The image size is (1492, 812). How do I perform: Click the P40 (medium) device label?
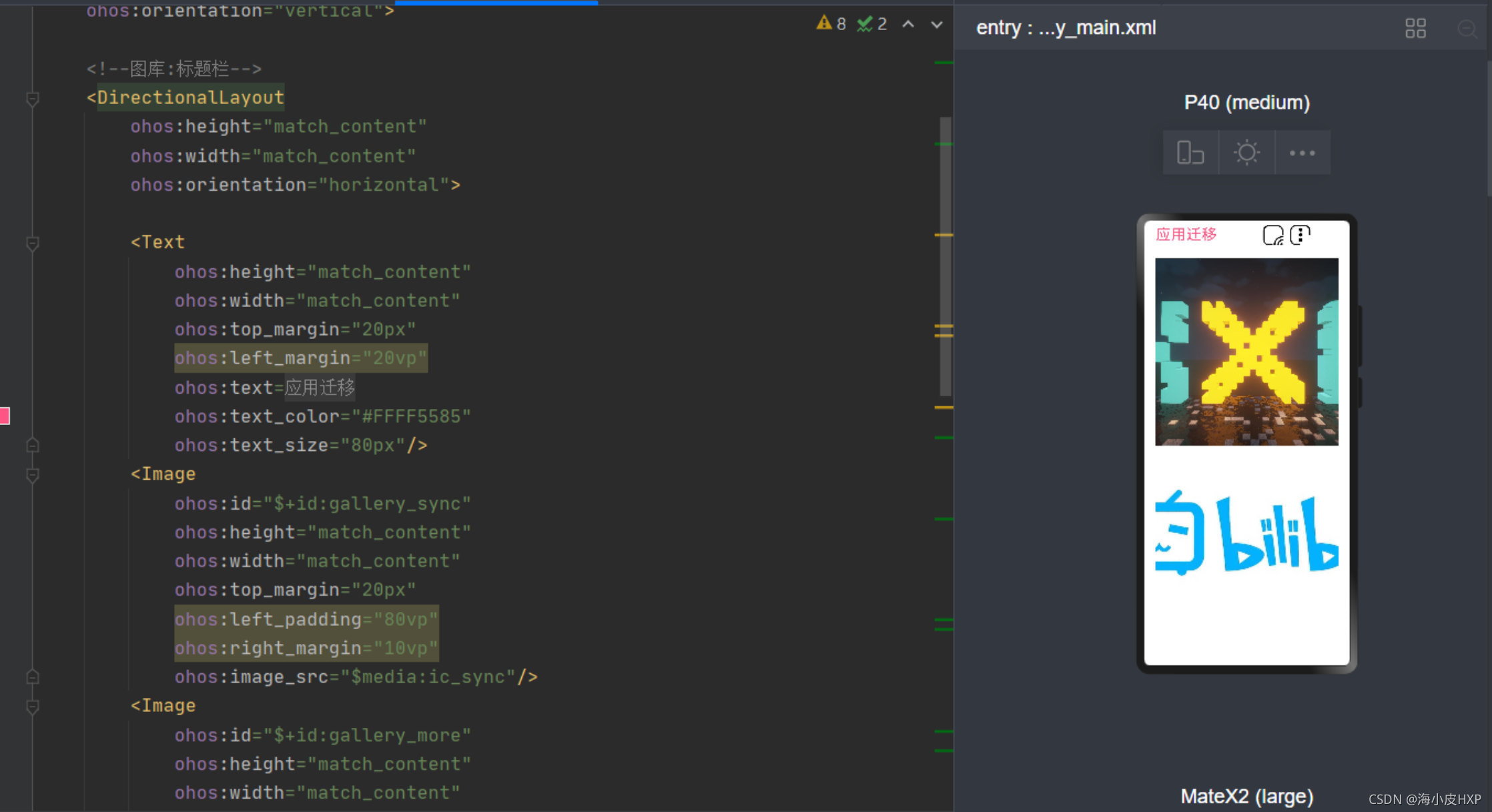pos(1246,102)
